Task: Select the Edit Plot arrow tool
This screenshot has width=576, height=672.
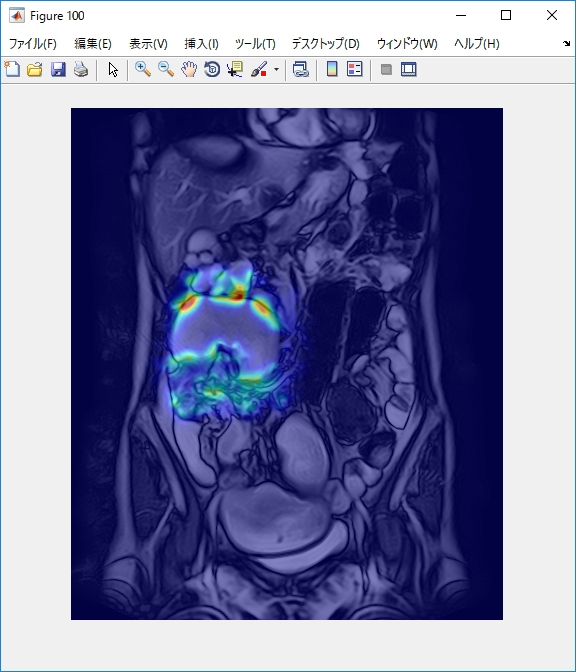Action: (113, 69)
